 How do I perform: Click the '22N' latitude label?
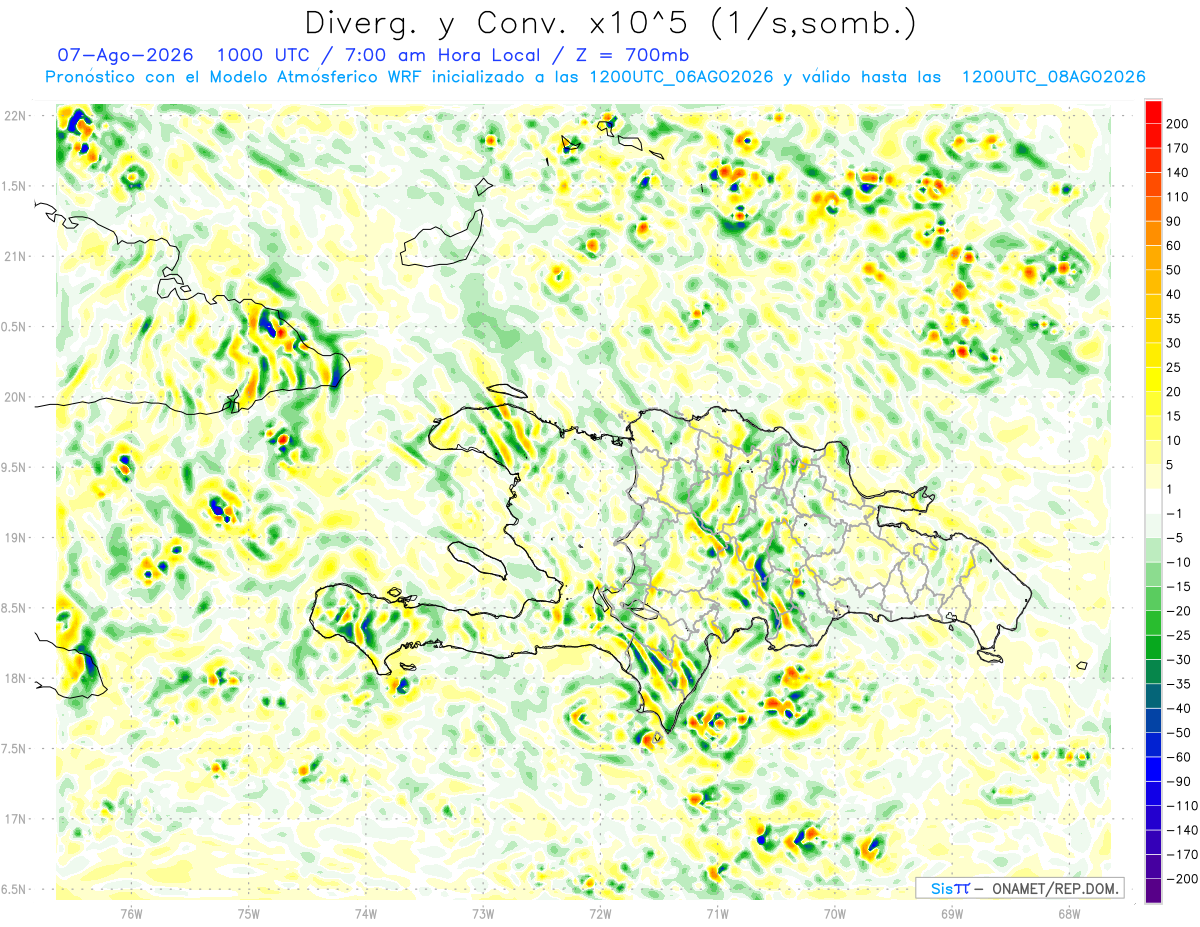(x=15, y=116)
